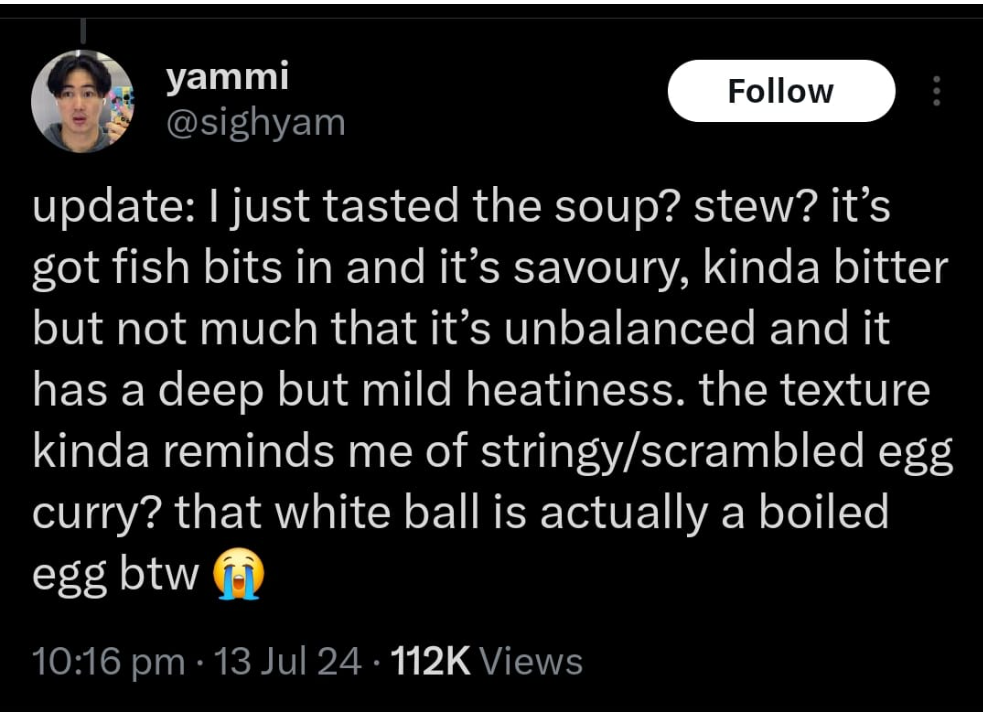The width and height of the screenshot is (983, 716).
Task: Click the 13 Jul 24 date
Action: (x=289, y=661)
